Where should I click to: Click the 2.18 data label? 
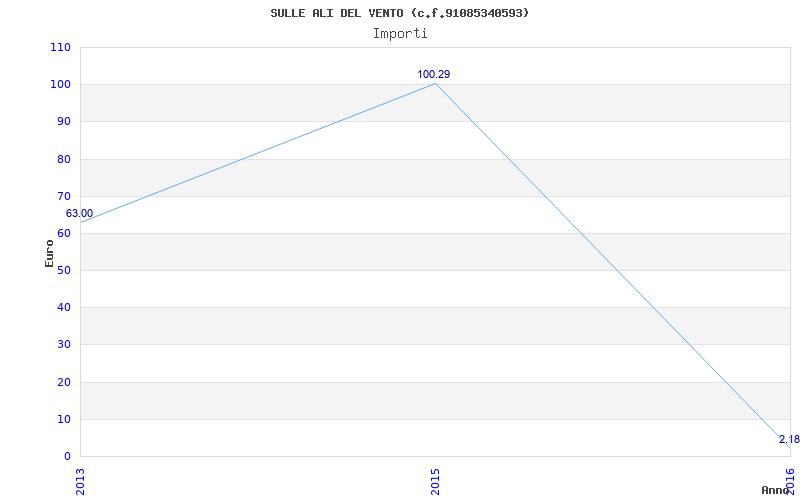[789, 439]
